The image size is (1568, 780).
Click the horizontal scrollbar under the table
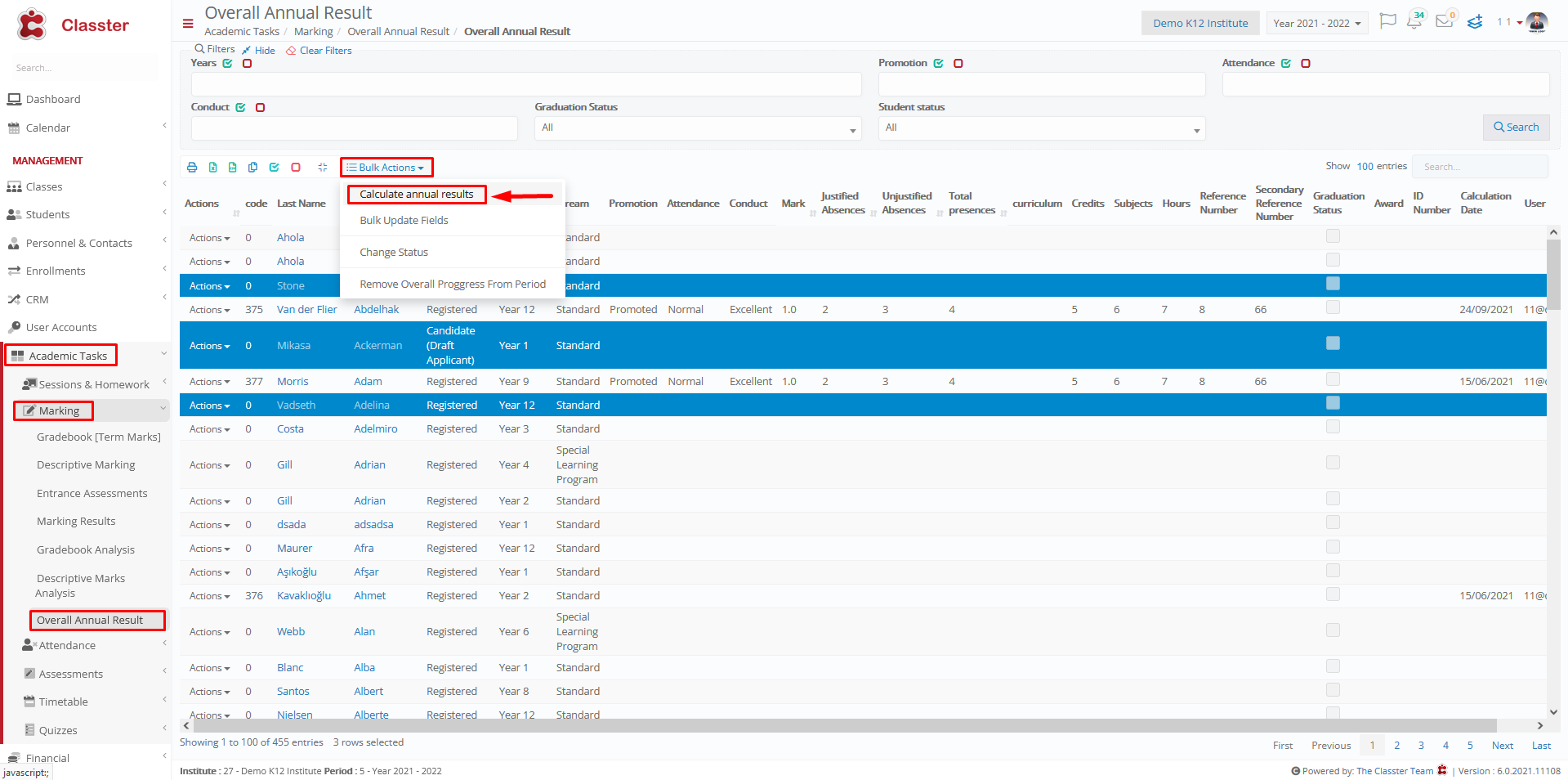click(x=845, y=725)
